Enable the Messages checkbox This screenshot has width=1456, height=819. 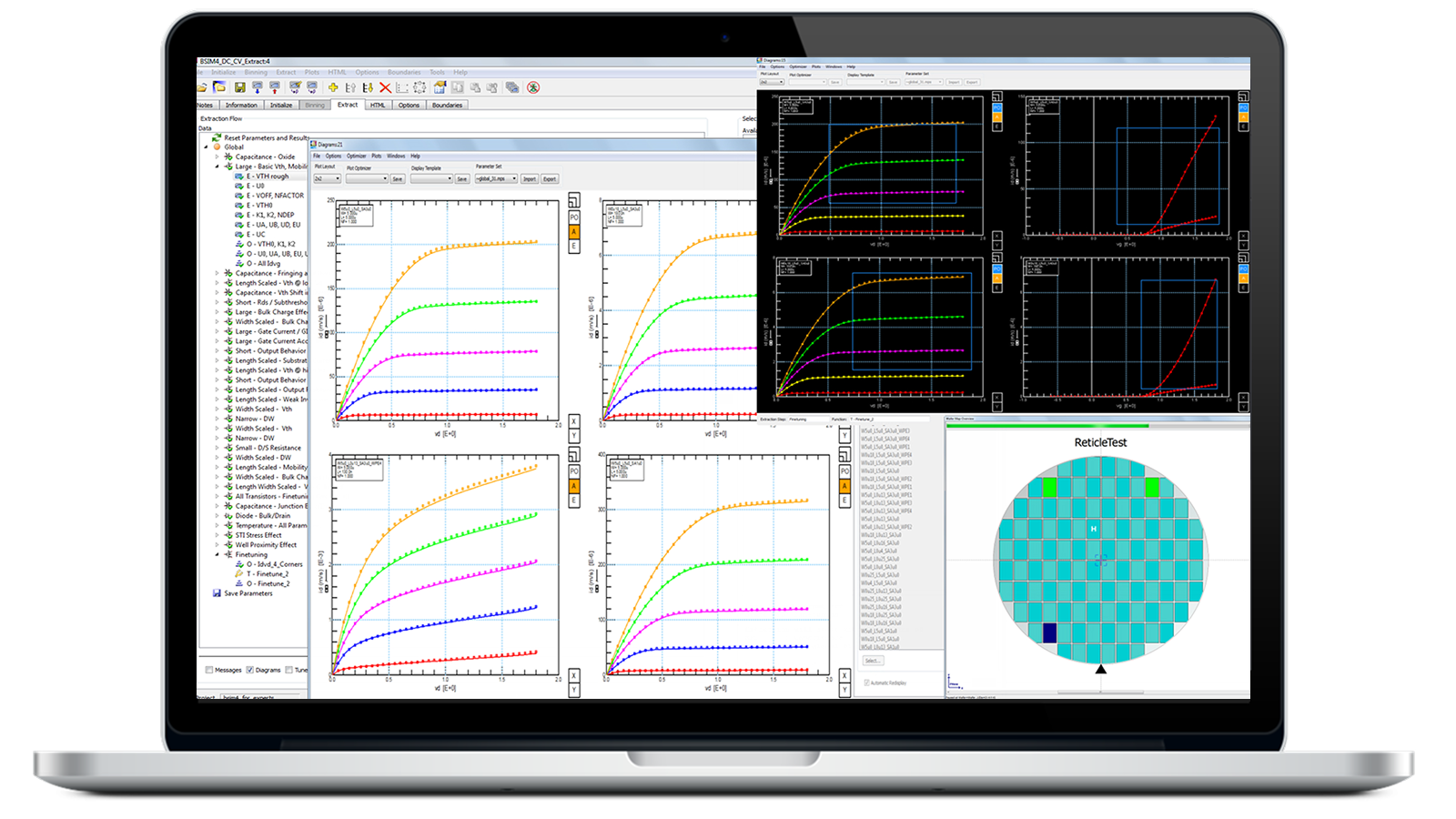(x=209, y=670)
